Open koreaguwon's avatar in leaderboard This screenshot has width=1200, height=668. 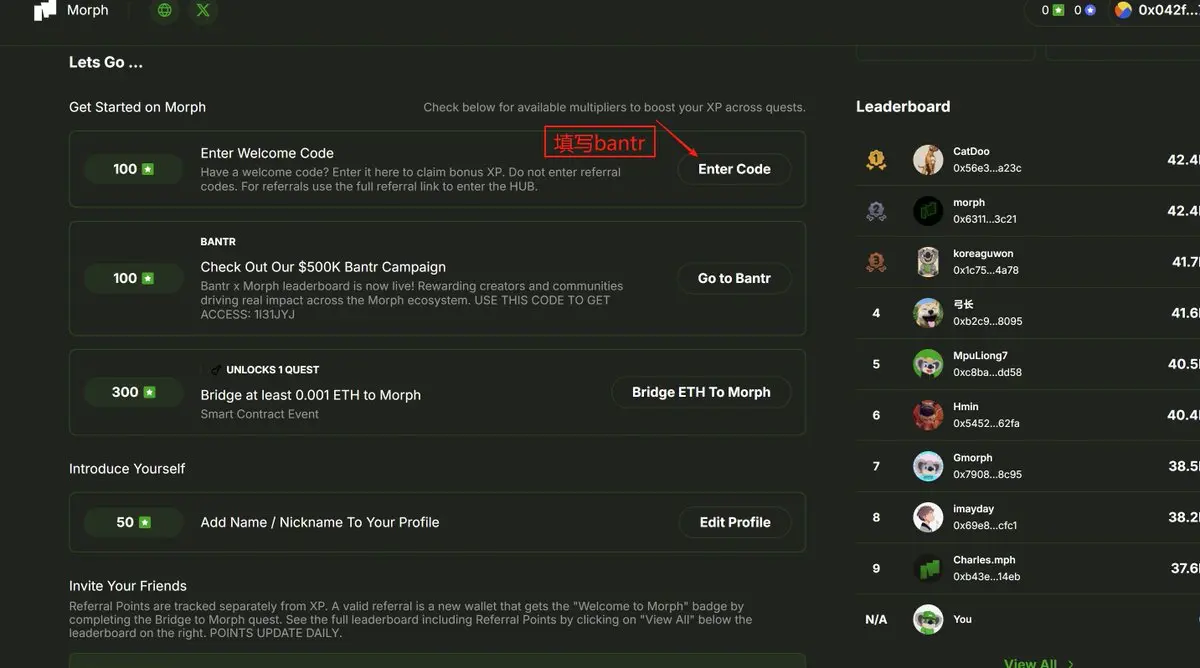click(928, 262)
